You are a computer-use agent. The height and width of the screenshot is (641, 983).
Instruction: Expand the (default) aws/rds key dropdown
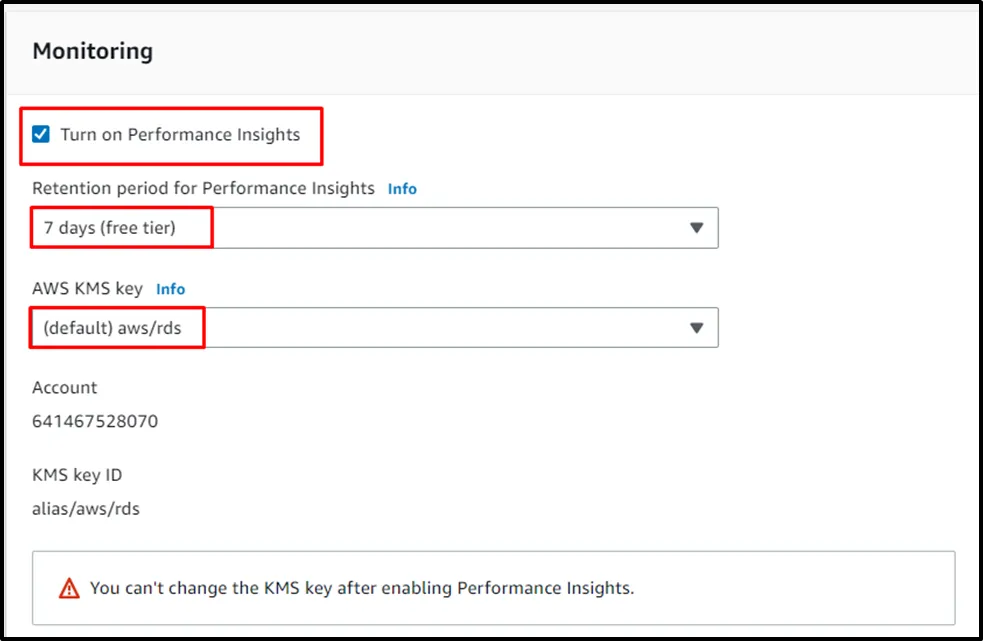click(375, 328)
